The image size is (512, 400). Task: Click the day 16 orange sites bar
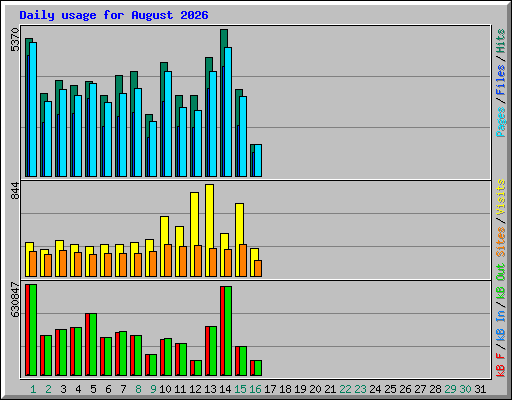point(258,269)
